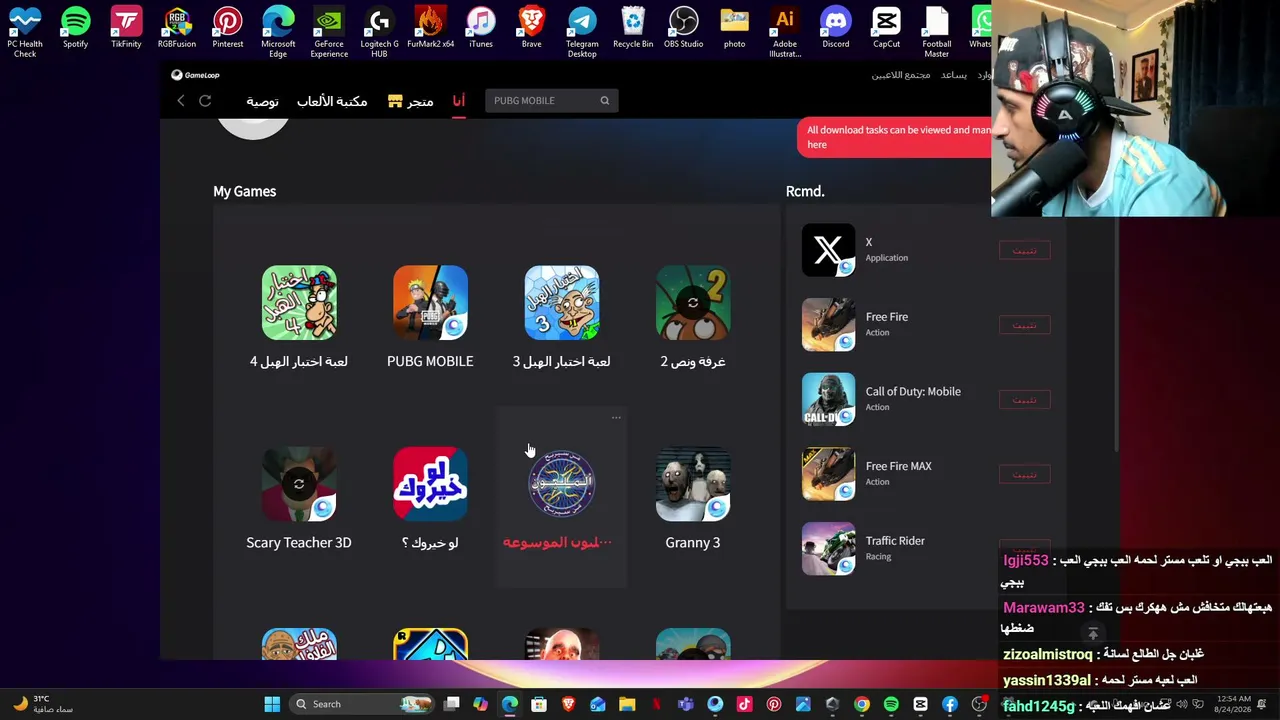Click the "Traffic Rider" title text
The width and height of the screenshot is (1280, 720).
tap(895, 541)
